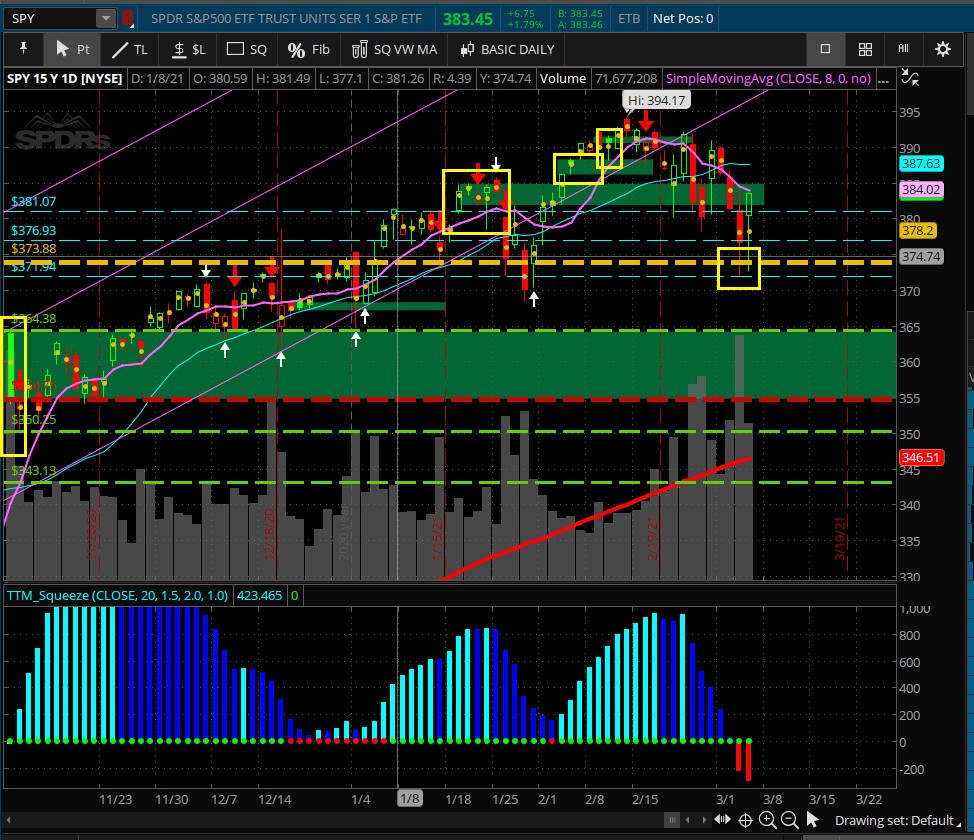Screen dimensions: 974x840
Task: Click the highlighted 1/8 date marker
Action: (410, 799)
